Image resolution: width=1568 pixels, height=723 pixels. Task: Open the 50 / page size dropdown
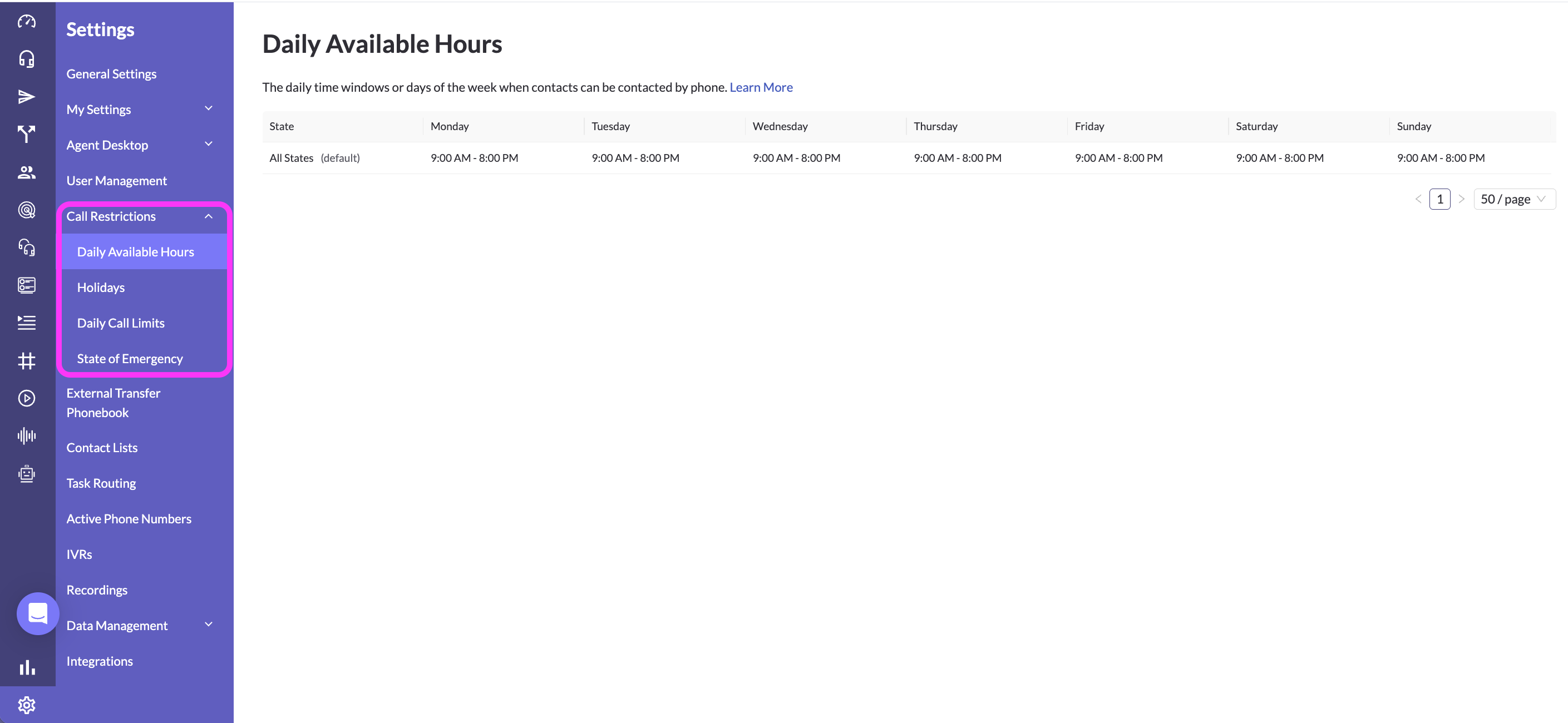coord(1513,199)
